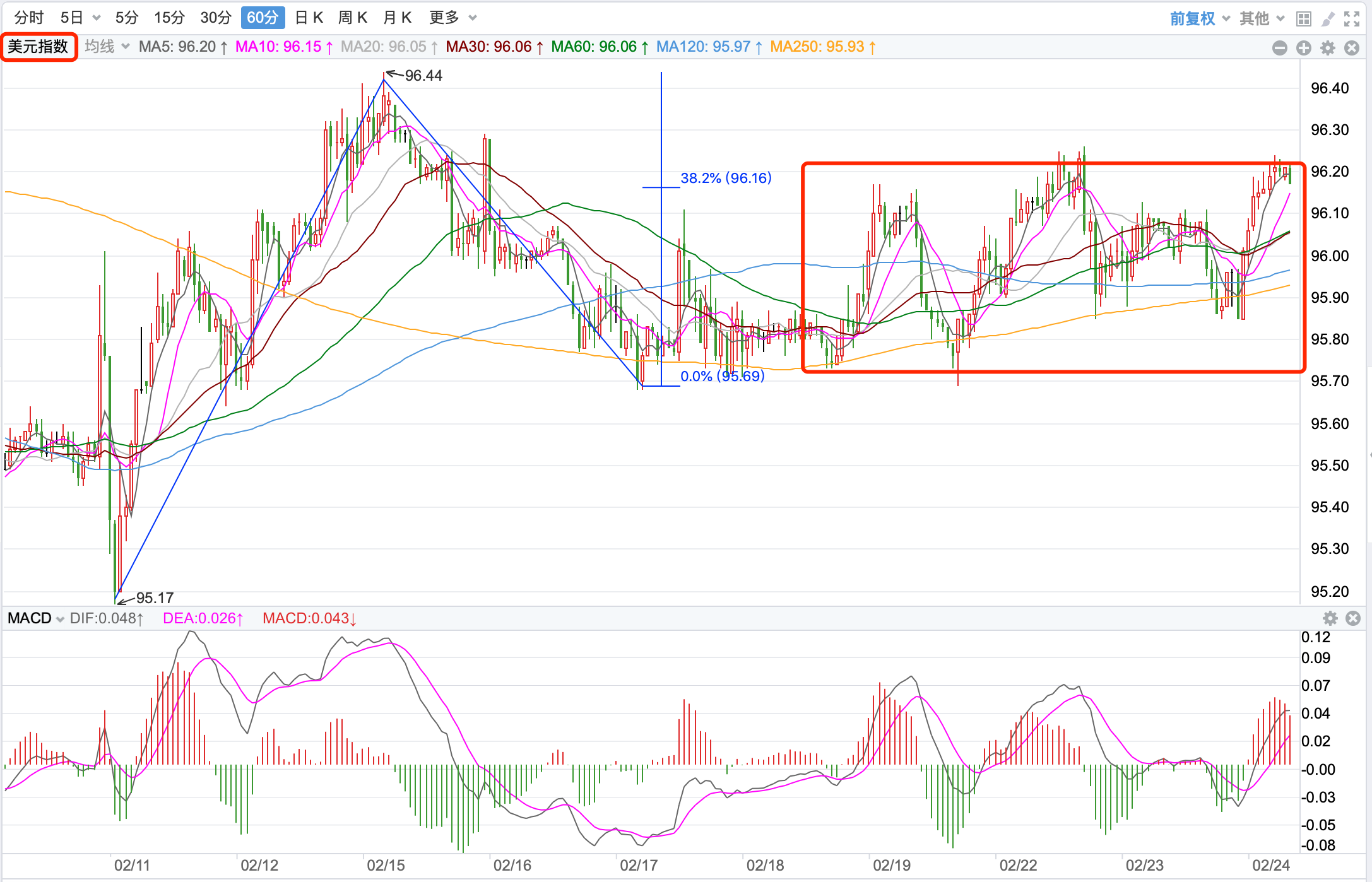Screen dimensions: 1372x882
Task: Zoom in chart with plus icon
Action: pos(1304,48)
